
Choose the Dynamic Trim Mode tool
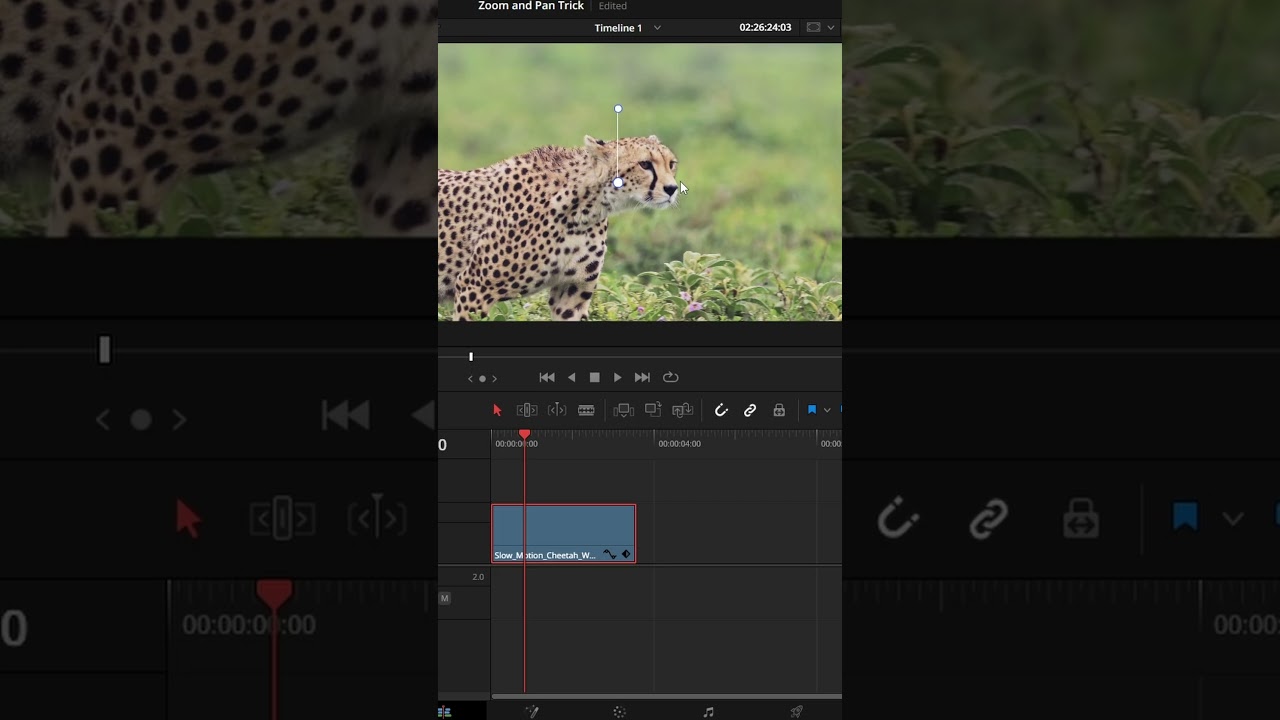pyautogui.click(x=557, y=410)
